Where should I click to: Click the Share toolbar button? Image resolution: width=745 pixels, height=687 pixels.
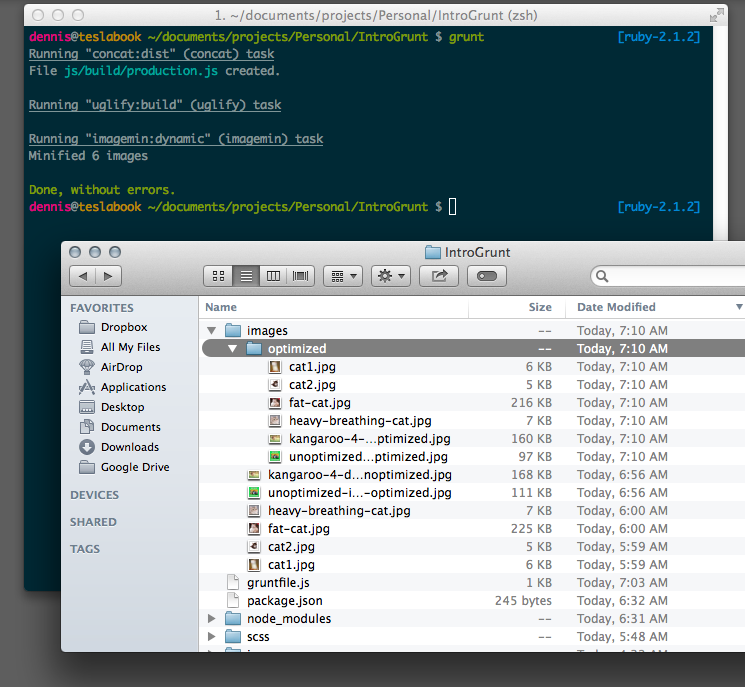439,276
